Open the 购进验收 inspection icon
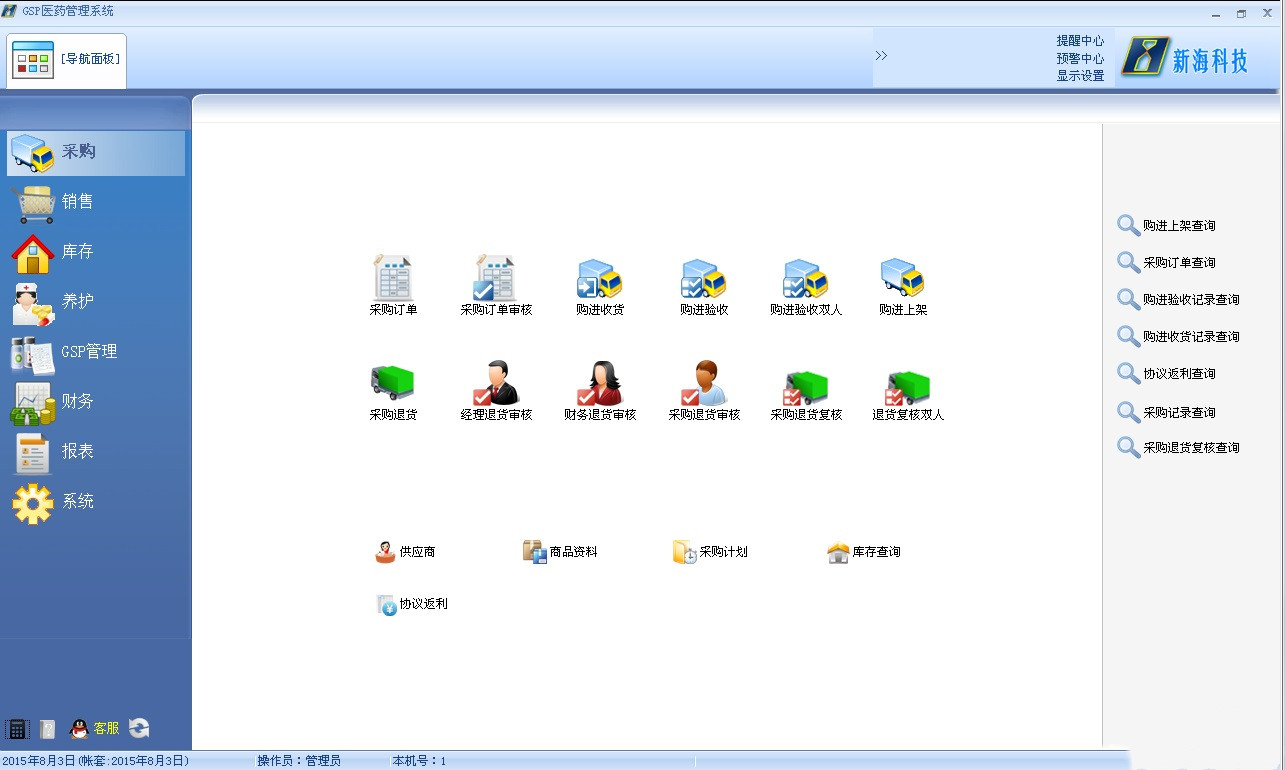This screenshot has height=770, width=1285. 704,287
